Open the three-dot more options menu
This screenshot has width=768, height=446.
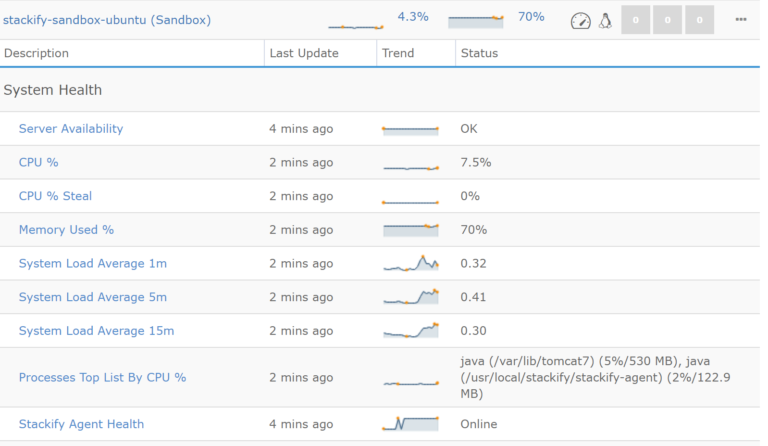741,20
